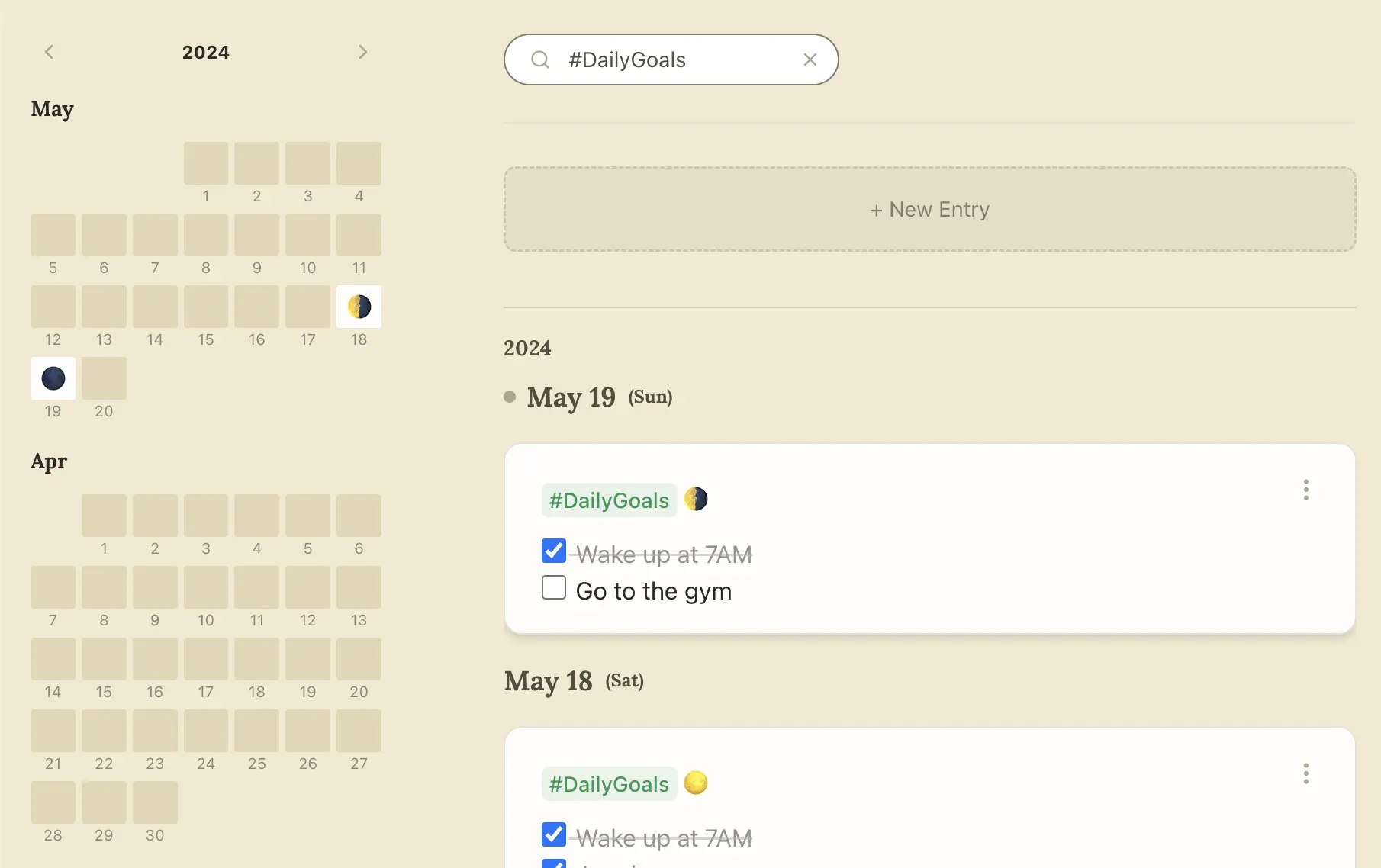Navigate to the next year with right chevron

coord(363,51)
